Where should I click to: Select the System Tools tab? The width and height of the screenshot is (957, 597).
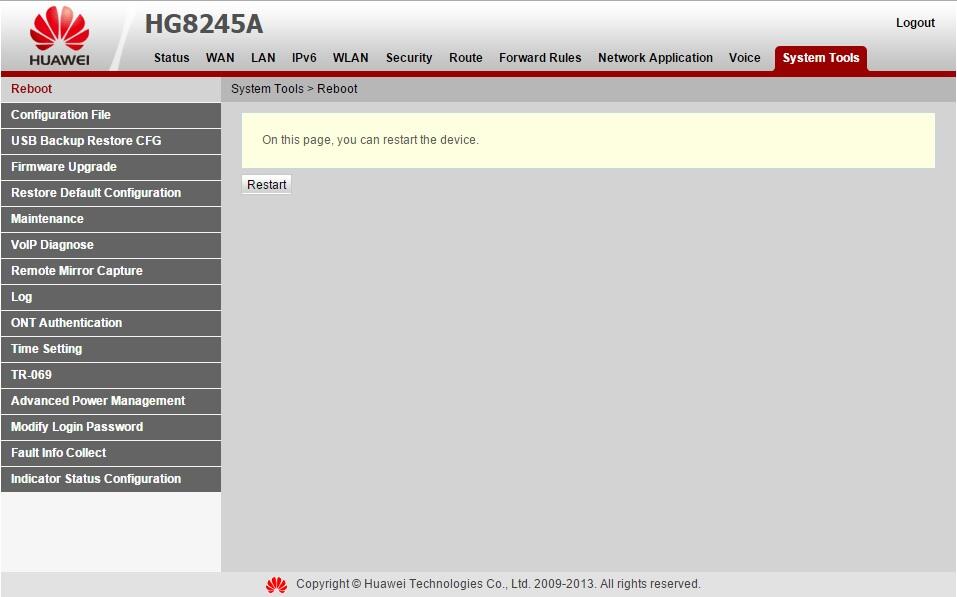click(x=821, y=58)
